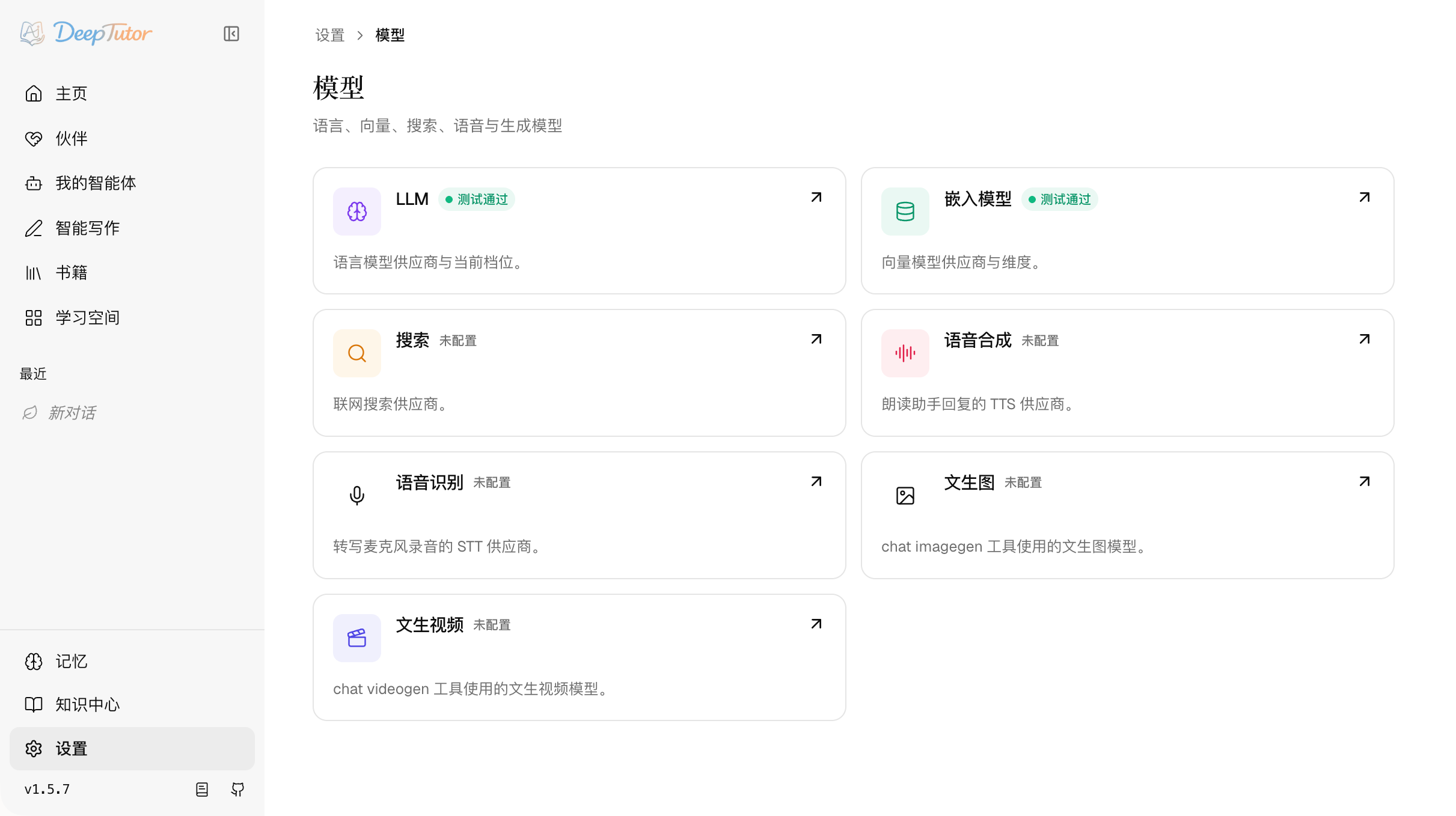Click the home icon next to 主页

point(34,94)
